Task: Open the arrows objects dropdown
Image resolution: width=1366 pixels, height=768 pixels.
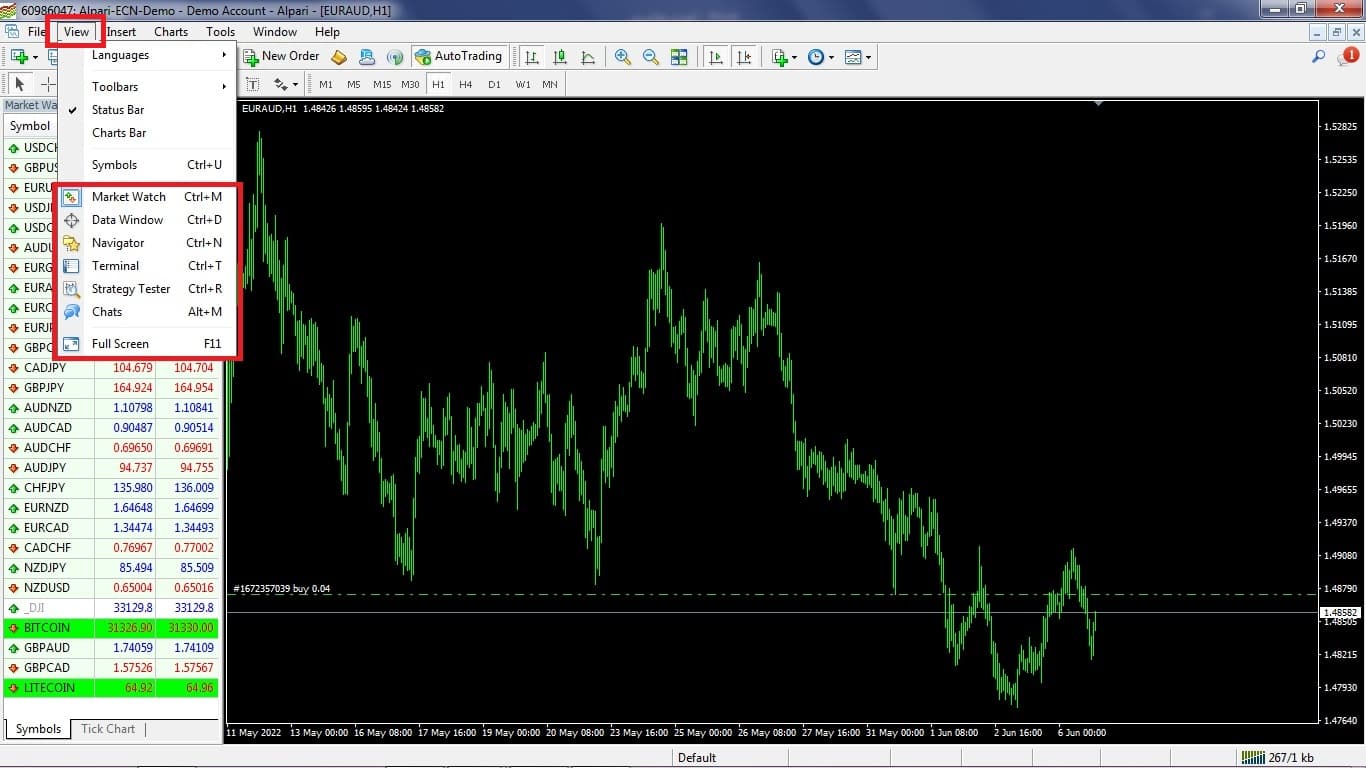Action: (x=286, y=84)
